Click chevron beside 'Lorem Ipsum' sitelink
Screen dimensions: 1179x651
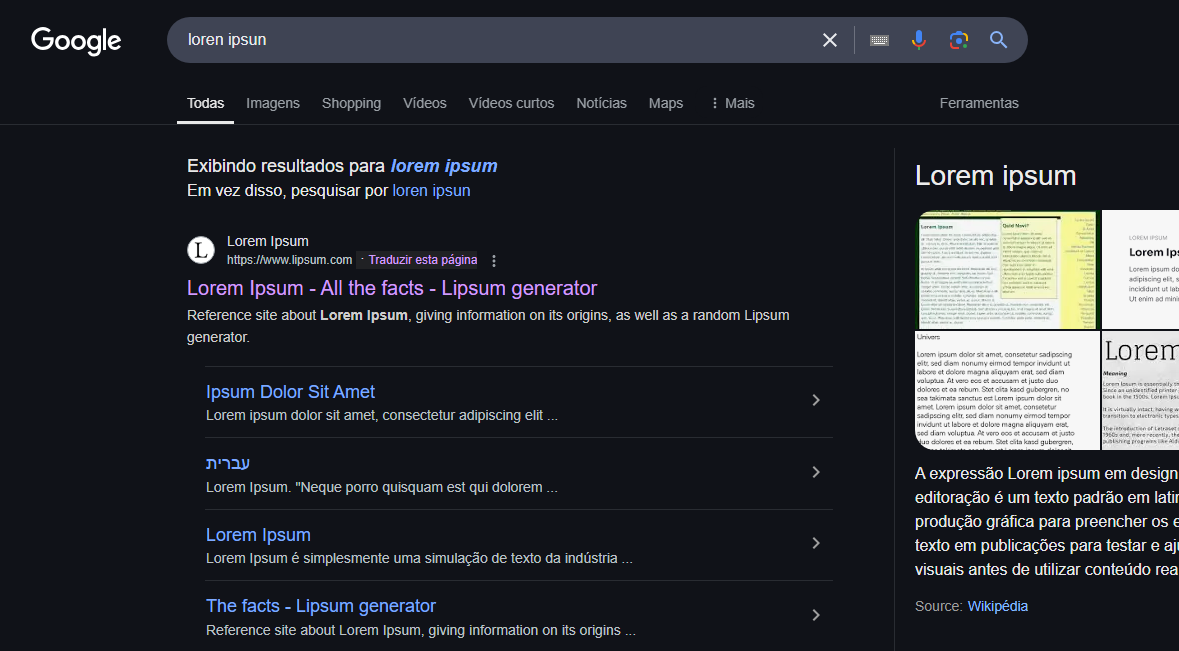click(x=816, y=544)
